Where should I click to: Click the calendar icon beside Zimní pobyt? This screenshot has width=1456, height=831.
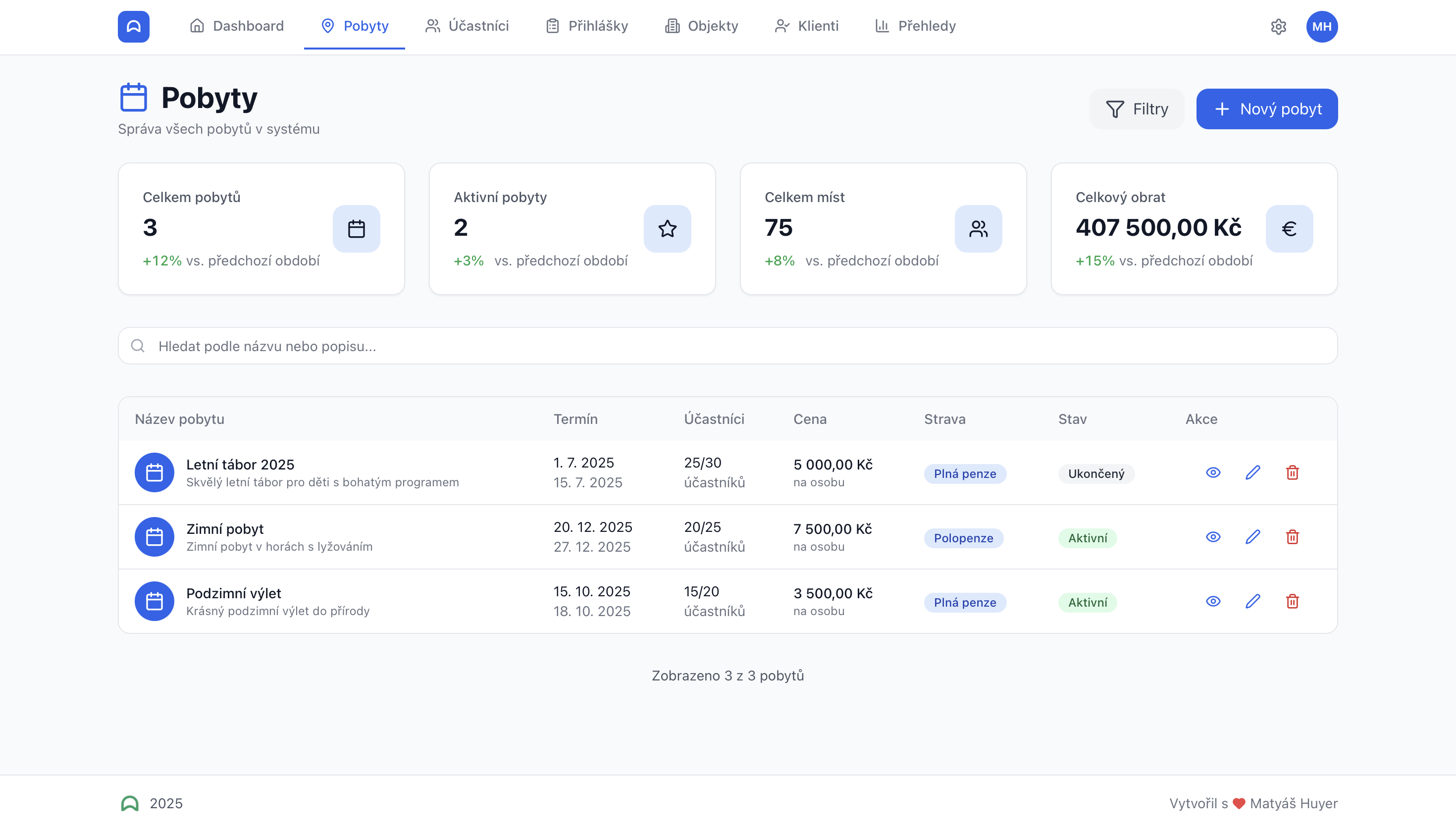coord(154,537)
